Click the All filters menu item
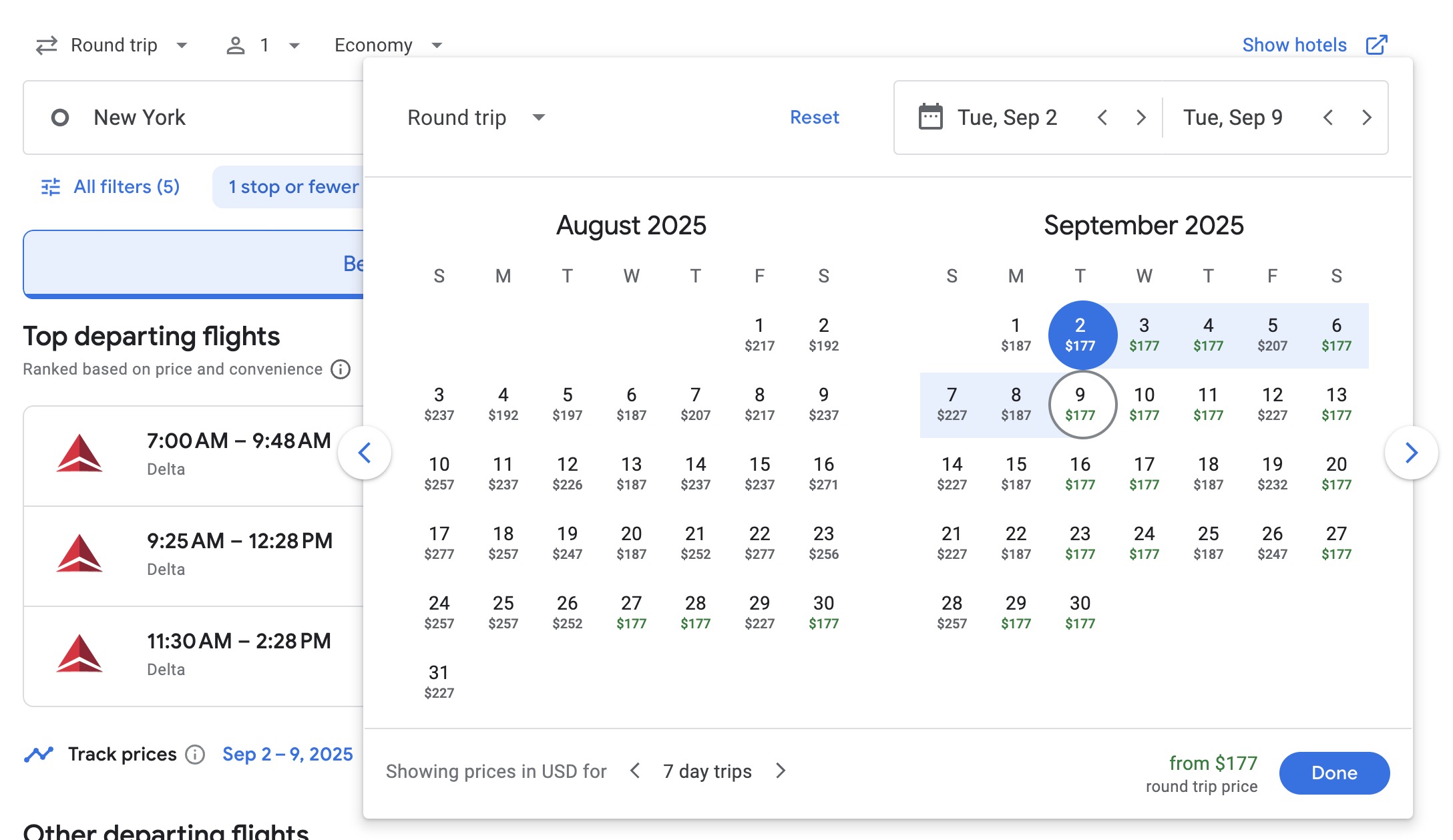This screenshot has width=1453, height=840. [x=109, y=186]
